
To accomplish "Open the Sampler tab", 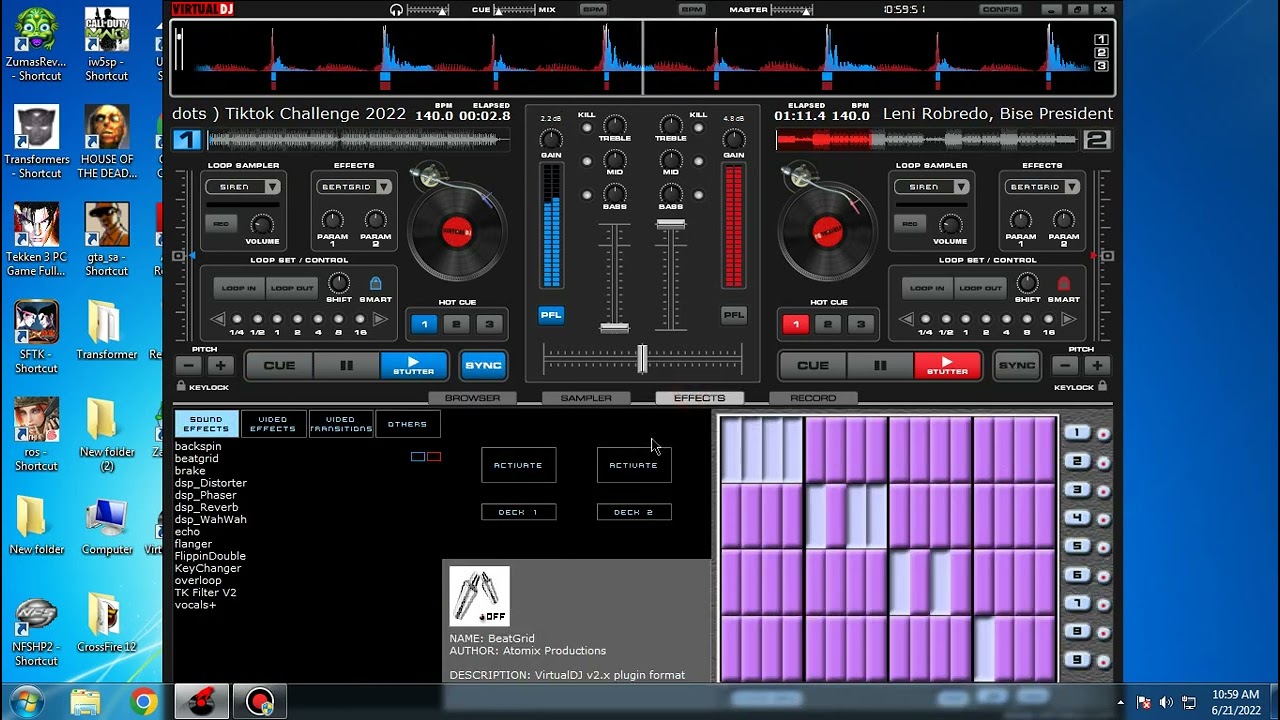I will point(586,398).
